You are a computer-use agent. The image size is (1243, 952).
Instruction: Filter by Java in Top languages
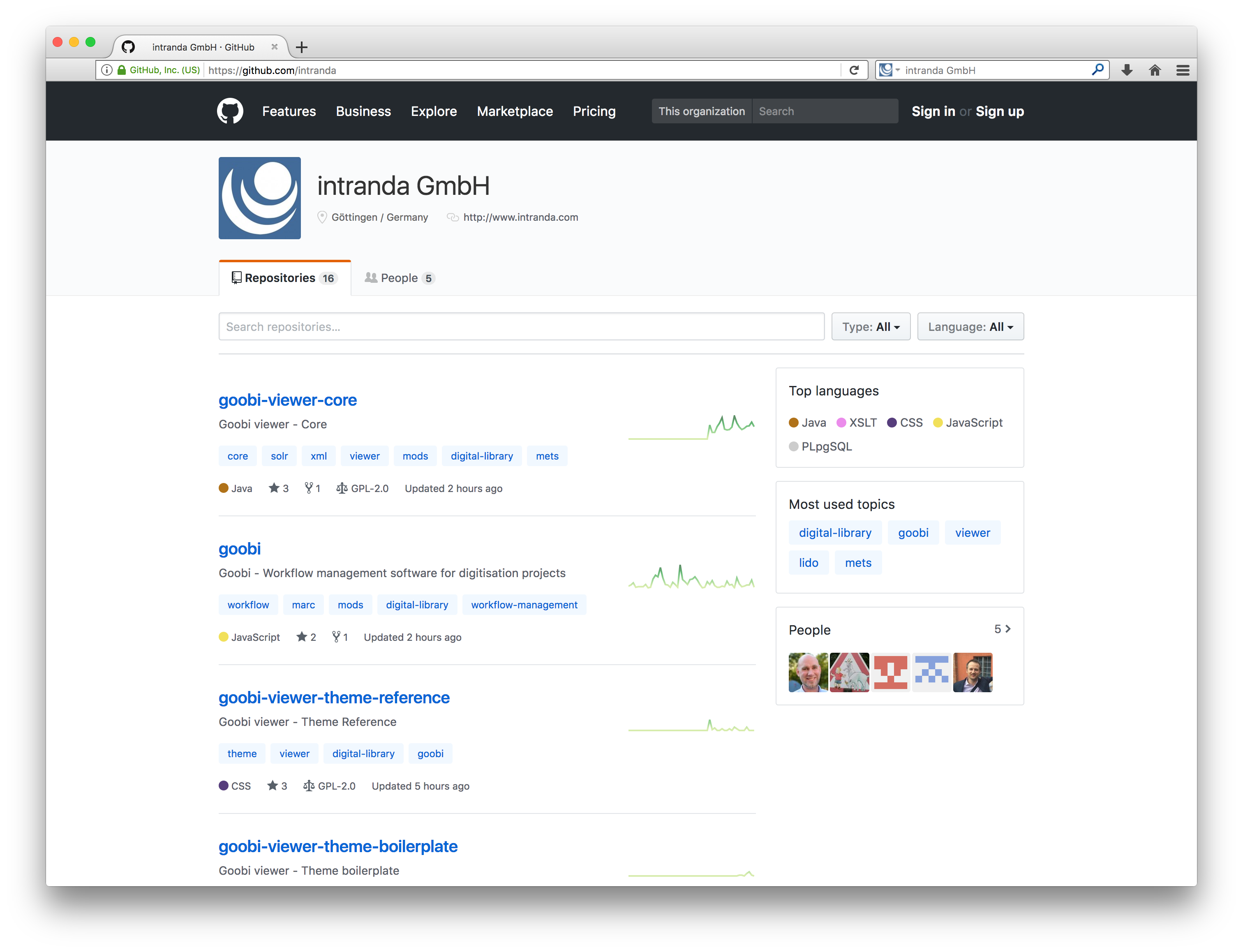point(807,423)
